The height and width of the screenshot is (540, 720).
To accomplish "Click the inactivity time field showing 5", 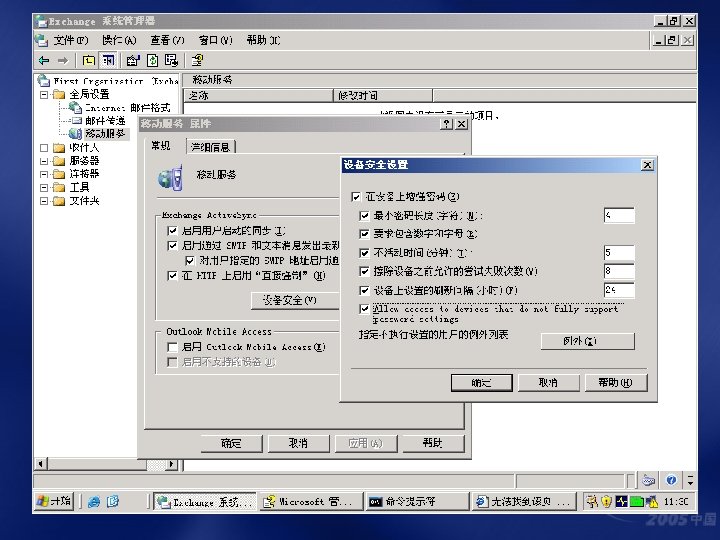I will click(x=619, y=252).
